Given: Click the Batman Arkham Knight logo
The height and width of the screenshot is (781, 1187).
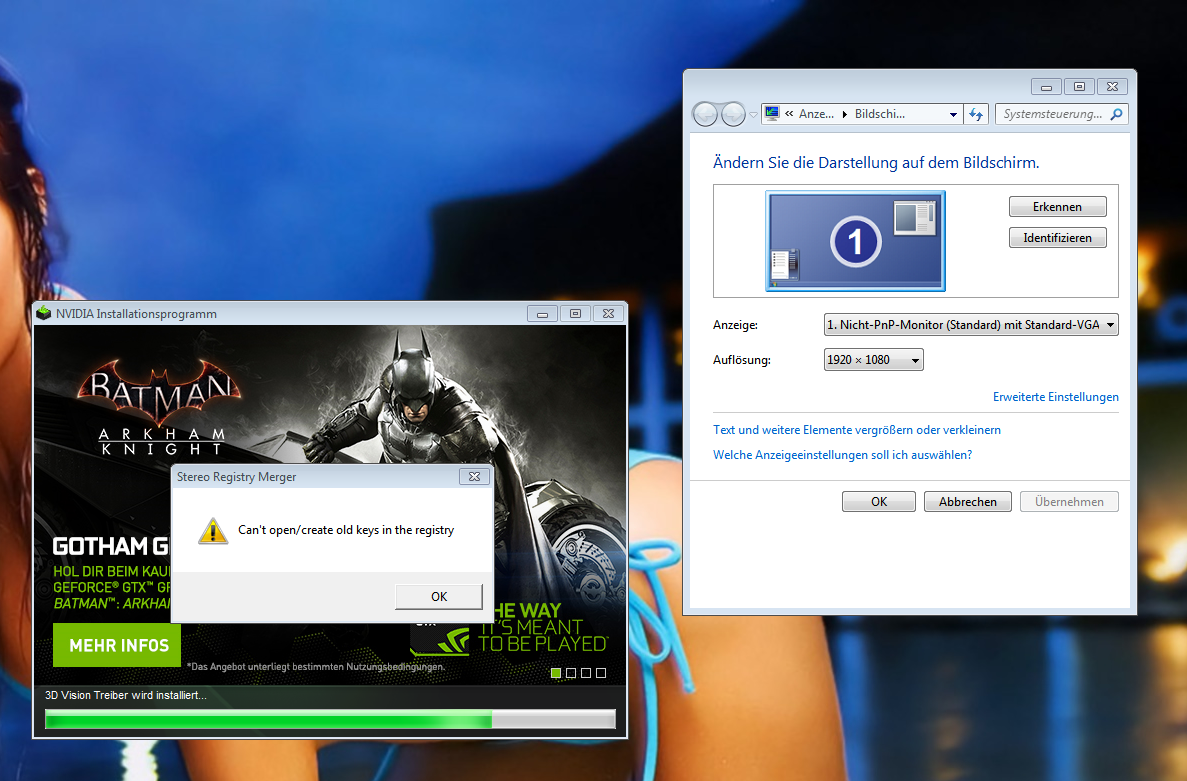Looking at the screenshot, I should click(160, 407).
